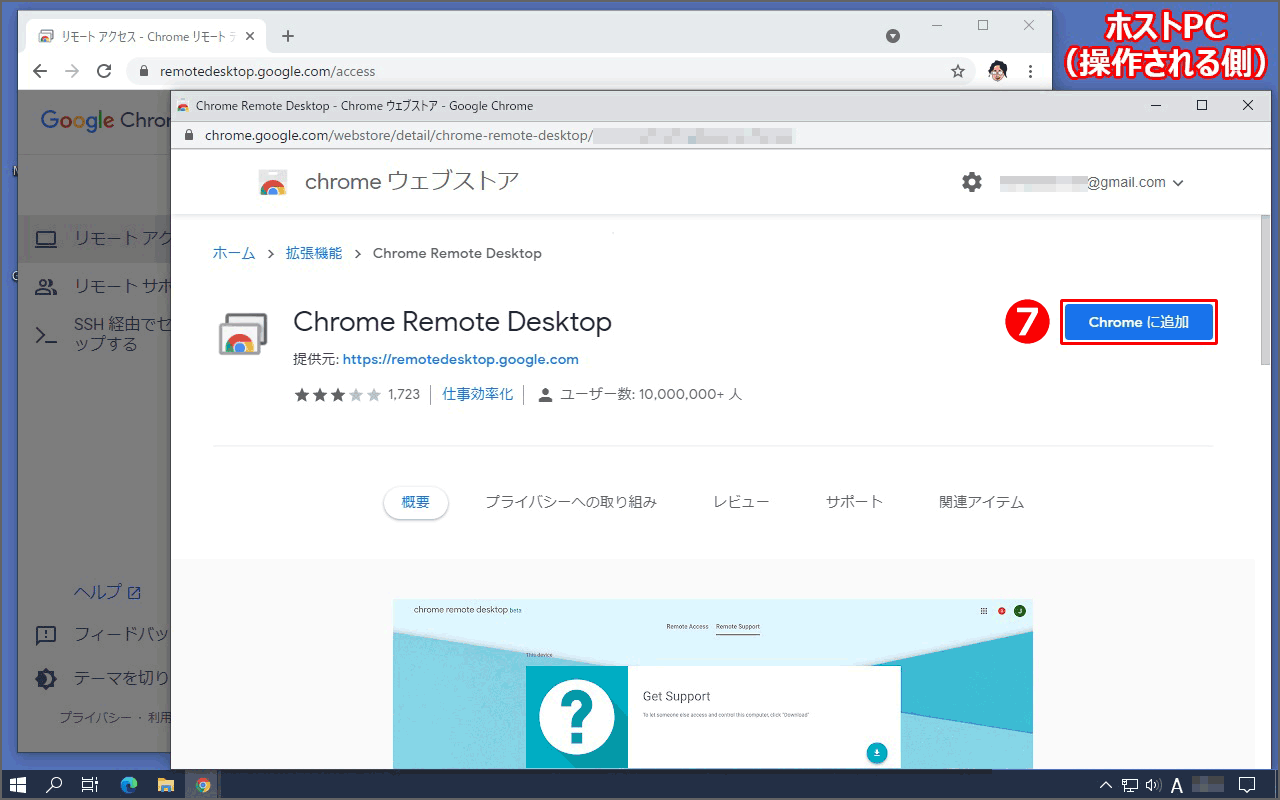Bookmark page with the star icon
The height and width of the screenshot is (800, 1280).
click(957, 71)
